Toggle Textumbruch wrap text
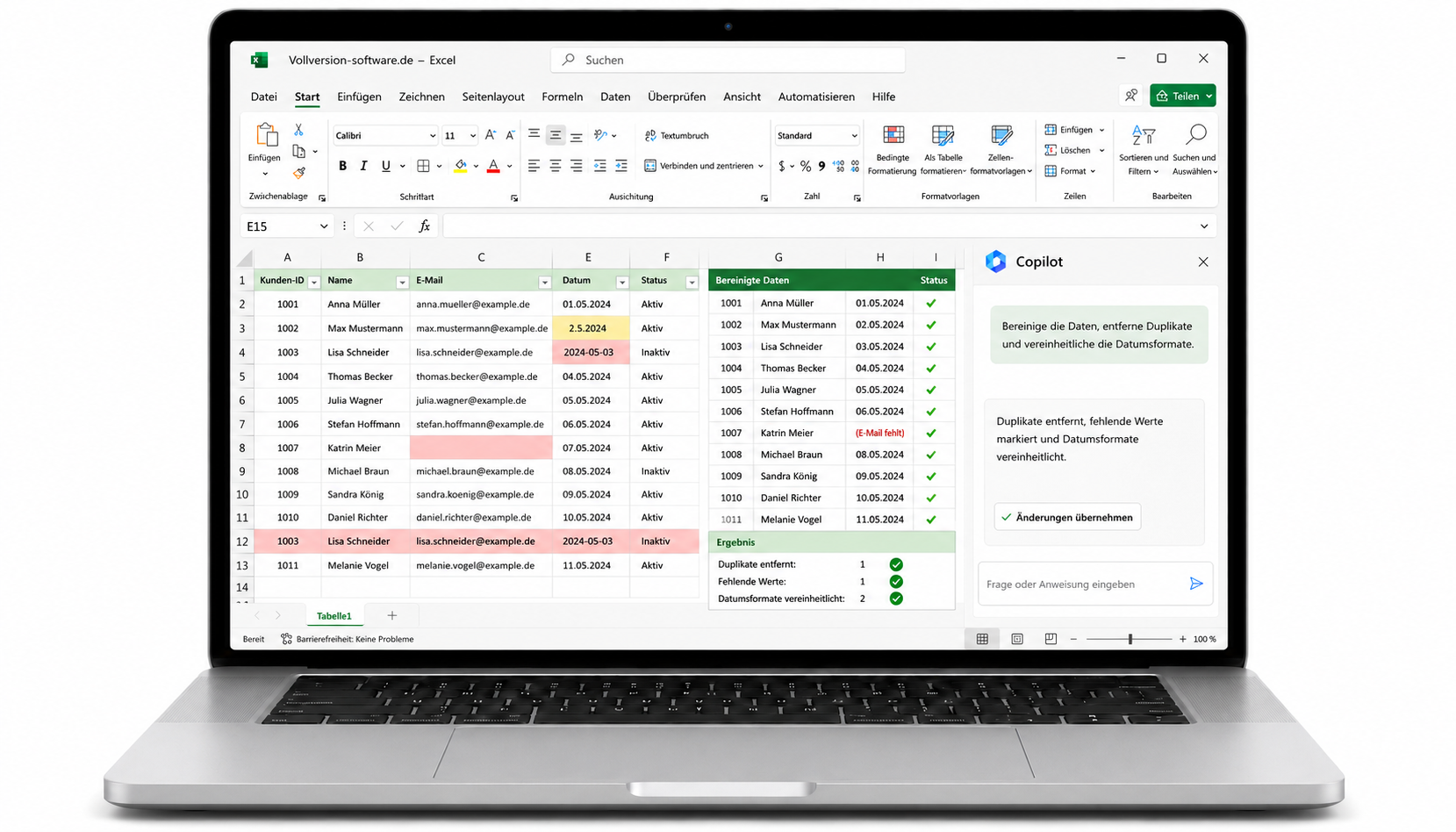1456x832 pixels. pyautogui.click(x=677, y=136)
